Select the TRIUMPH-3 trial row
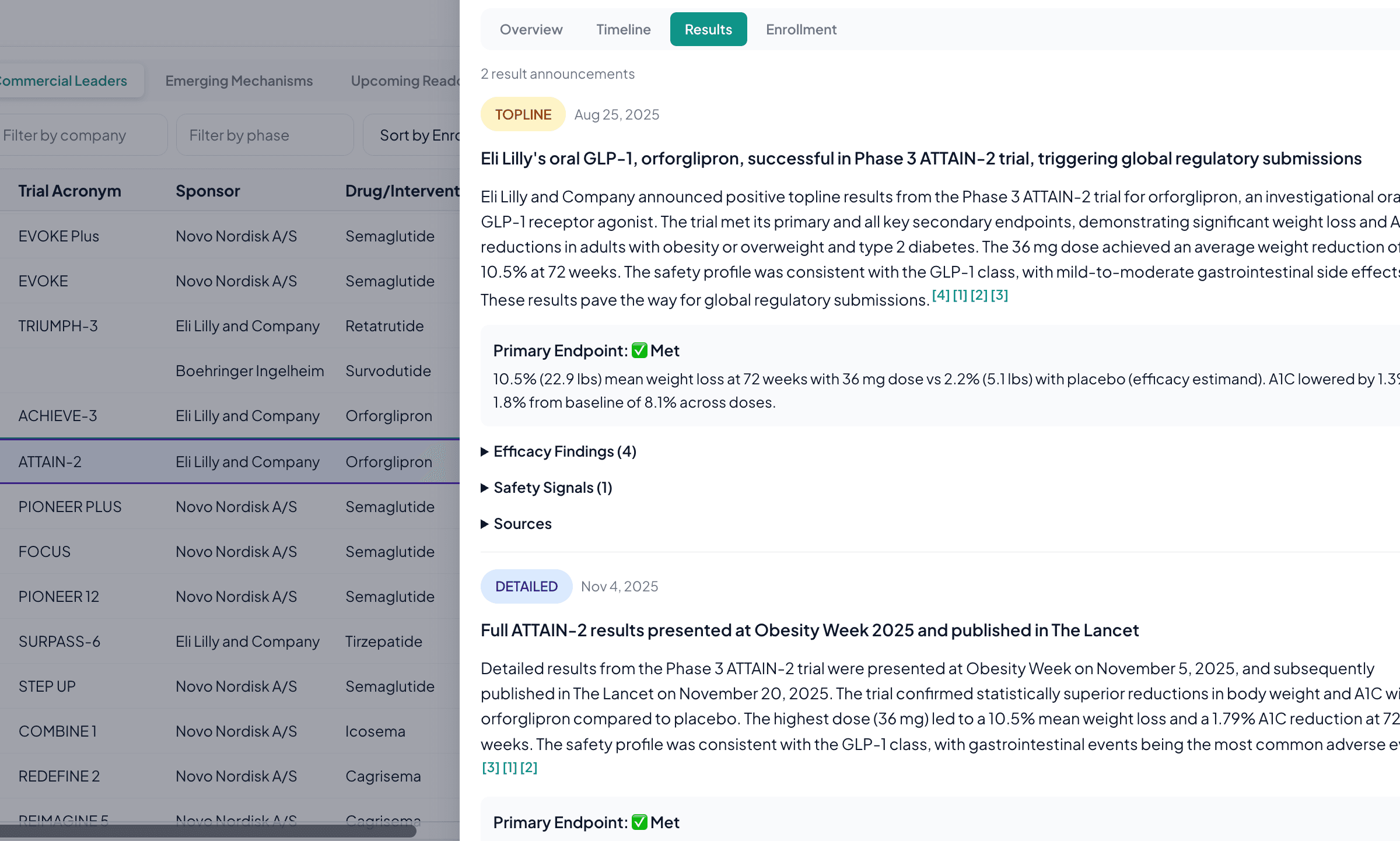Image resolution: width=1400 pixels, height=841 pixels. [x=230, y=326]
